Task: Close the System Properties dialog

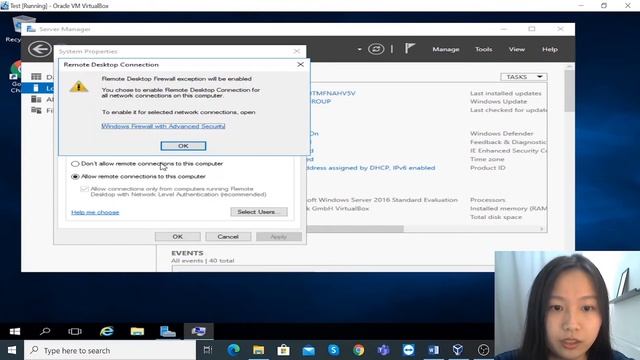Action: [x=297, y=51]
